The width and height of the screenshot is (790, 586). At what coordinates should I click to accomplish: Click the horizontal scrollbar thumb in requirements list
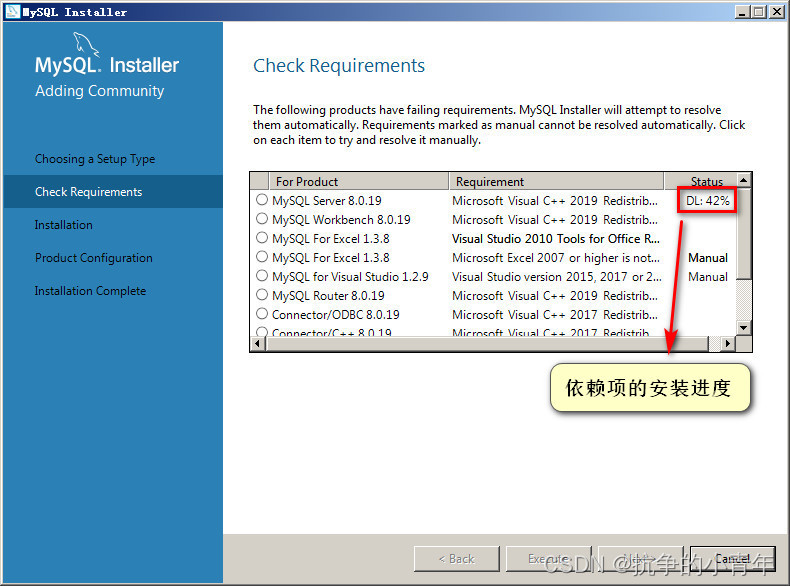pyautogui.click(x=487, y=344)
